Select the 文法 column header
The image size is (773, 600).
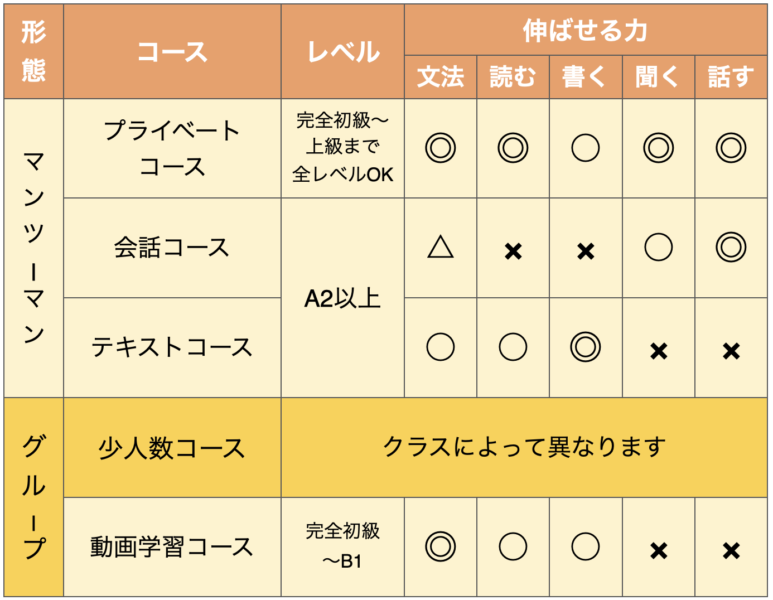pos(440,77)
